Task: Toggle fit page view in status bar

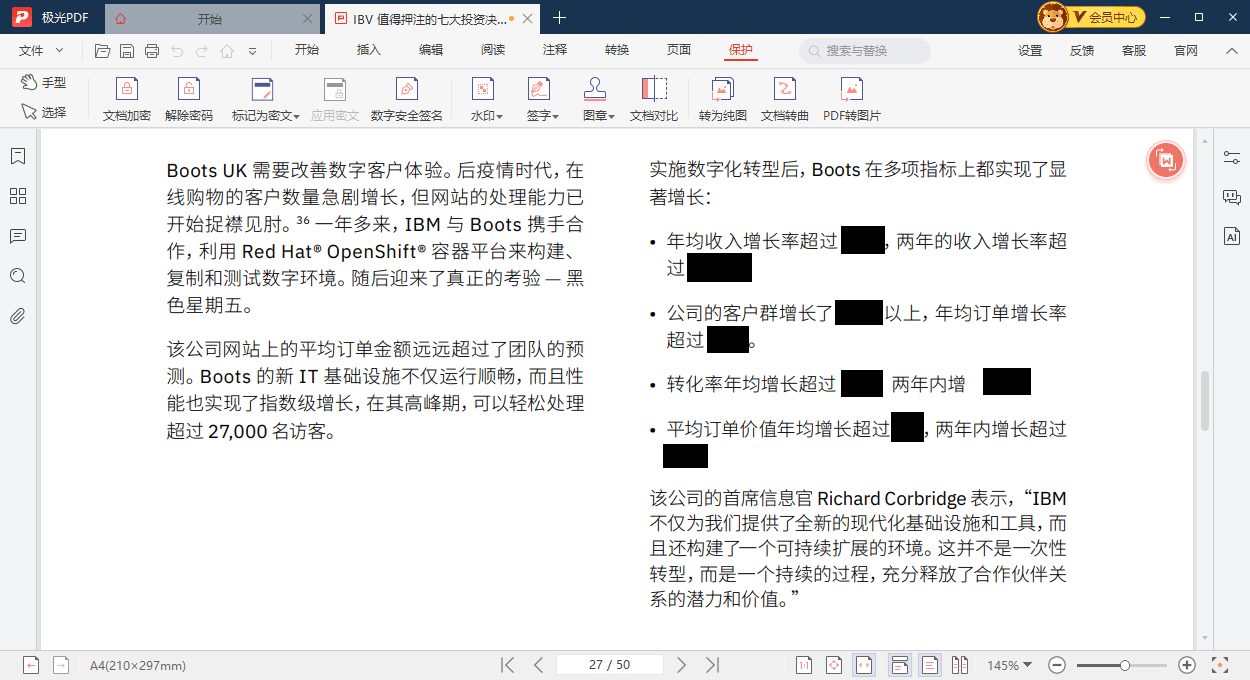Action: pos(834,665)
